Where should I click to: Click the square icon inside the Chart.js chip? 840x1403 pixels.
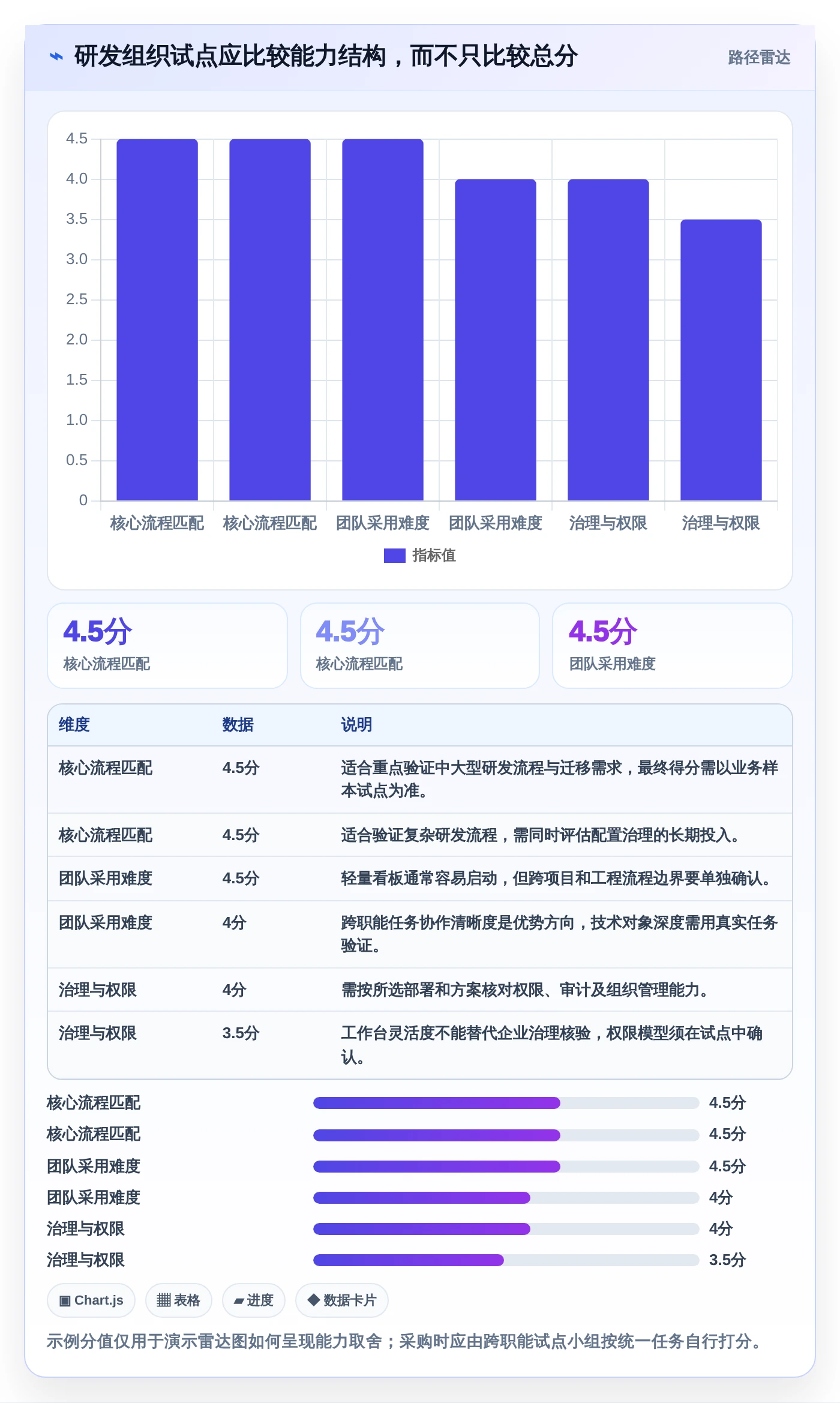click(x=65, y=1301)
